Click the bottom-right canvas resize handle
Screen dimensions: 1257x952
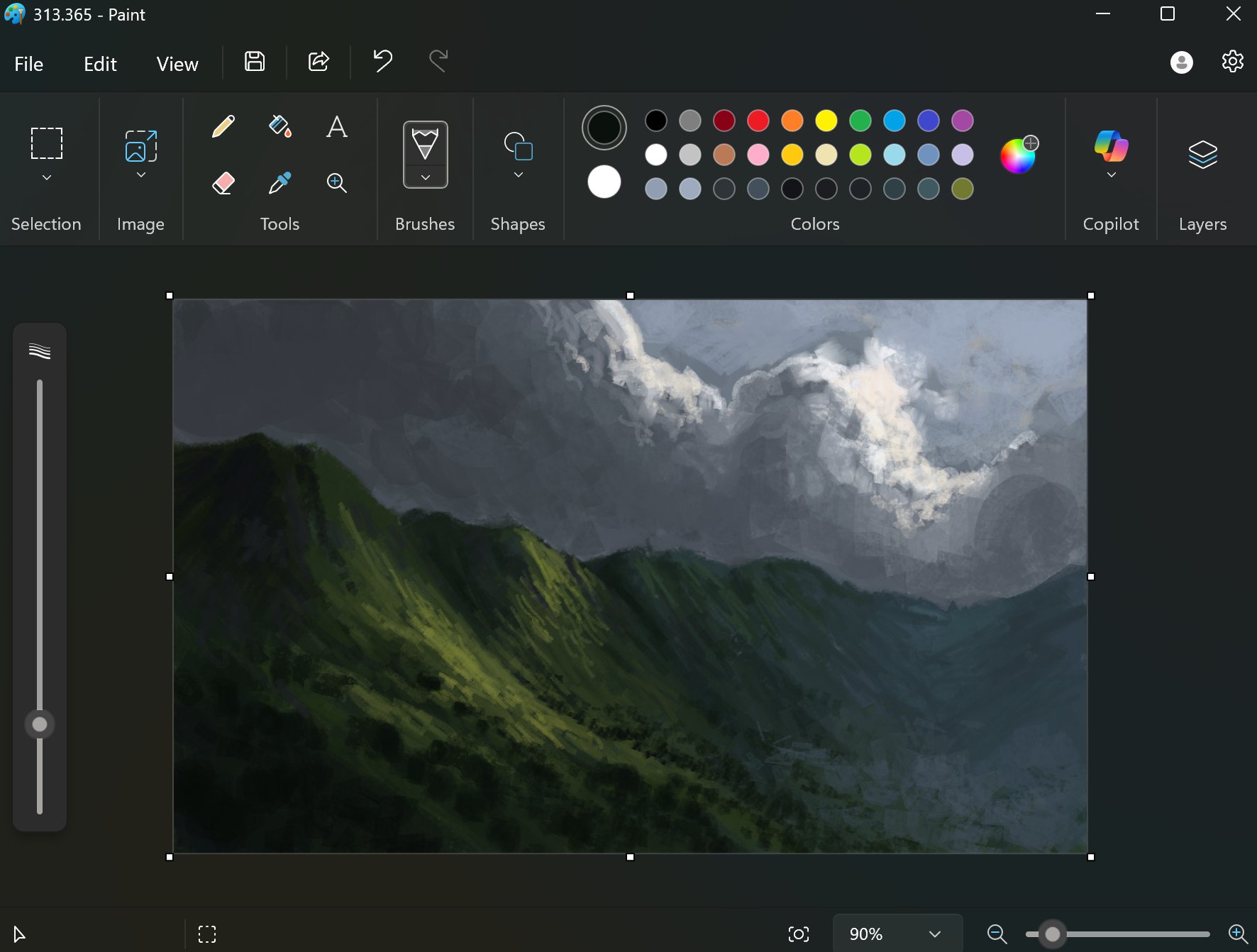(x=1091, y=857)
